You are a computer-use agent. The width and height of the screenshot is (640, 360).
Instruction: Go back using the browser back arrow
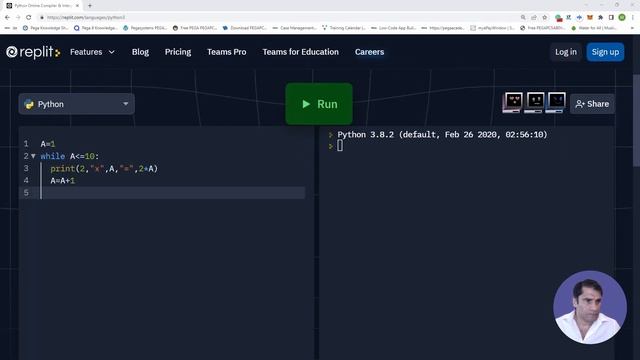pos(7,18)
